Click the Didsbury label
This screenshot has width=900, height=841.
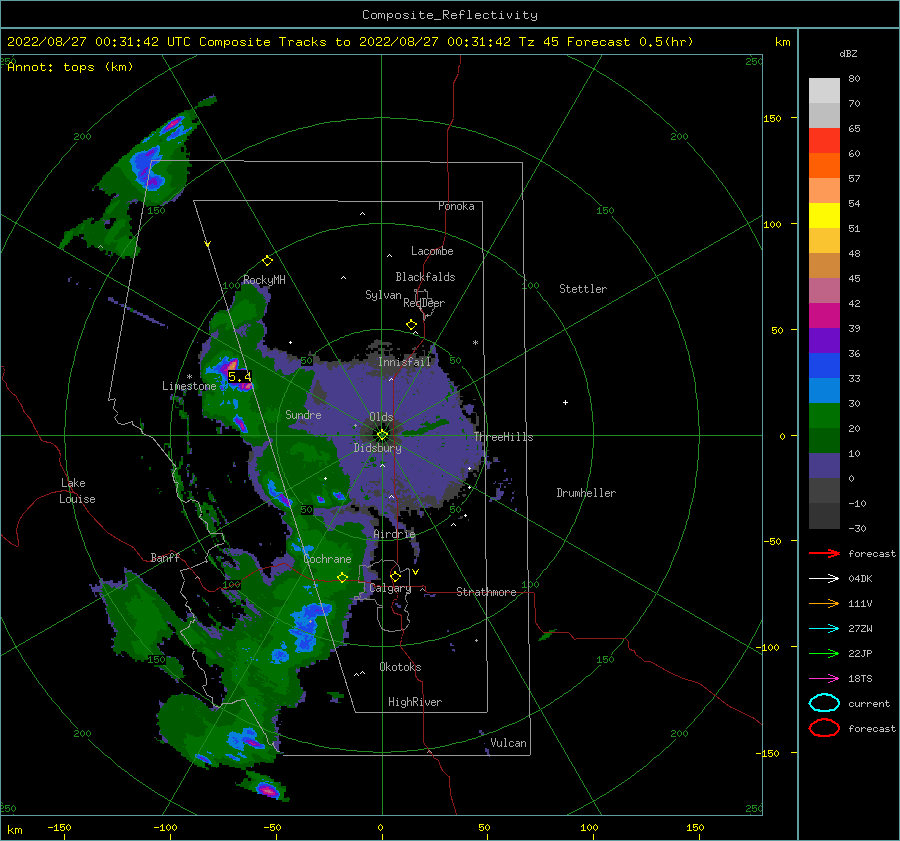(x=378, y=448)
